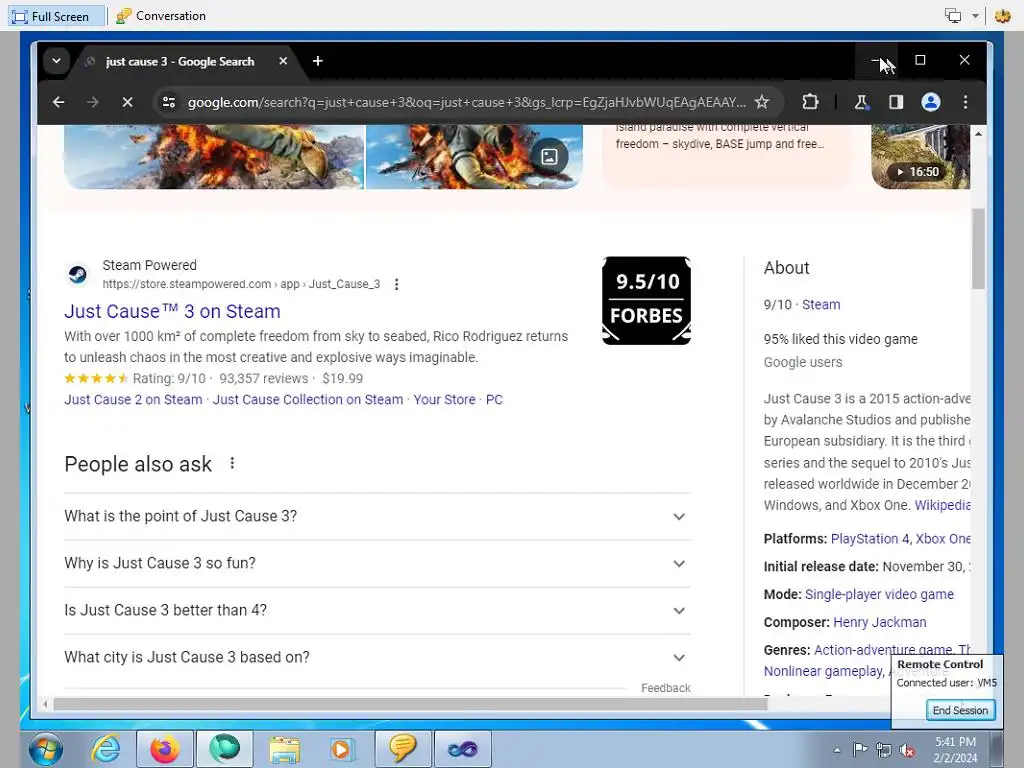Open the yellow chat bubble taskbar app
1024x768 pixels.
pyautogui.click(x=402, y=748)
